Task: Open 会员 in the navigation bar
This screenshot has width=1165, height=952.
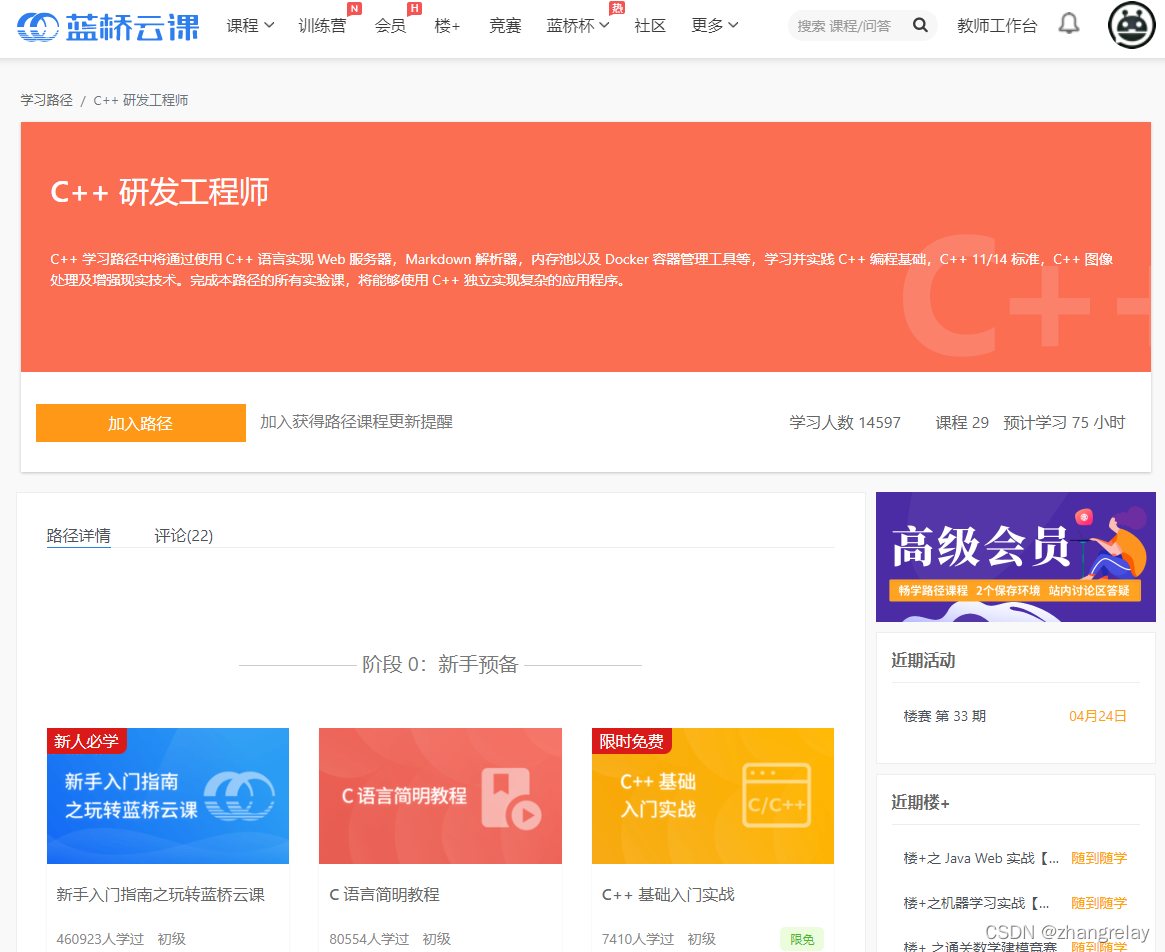Action: point(390,25)
